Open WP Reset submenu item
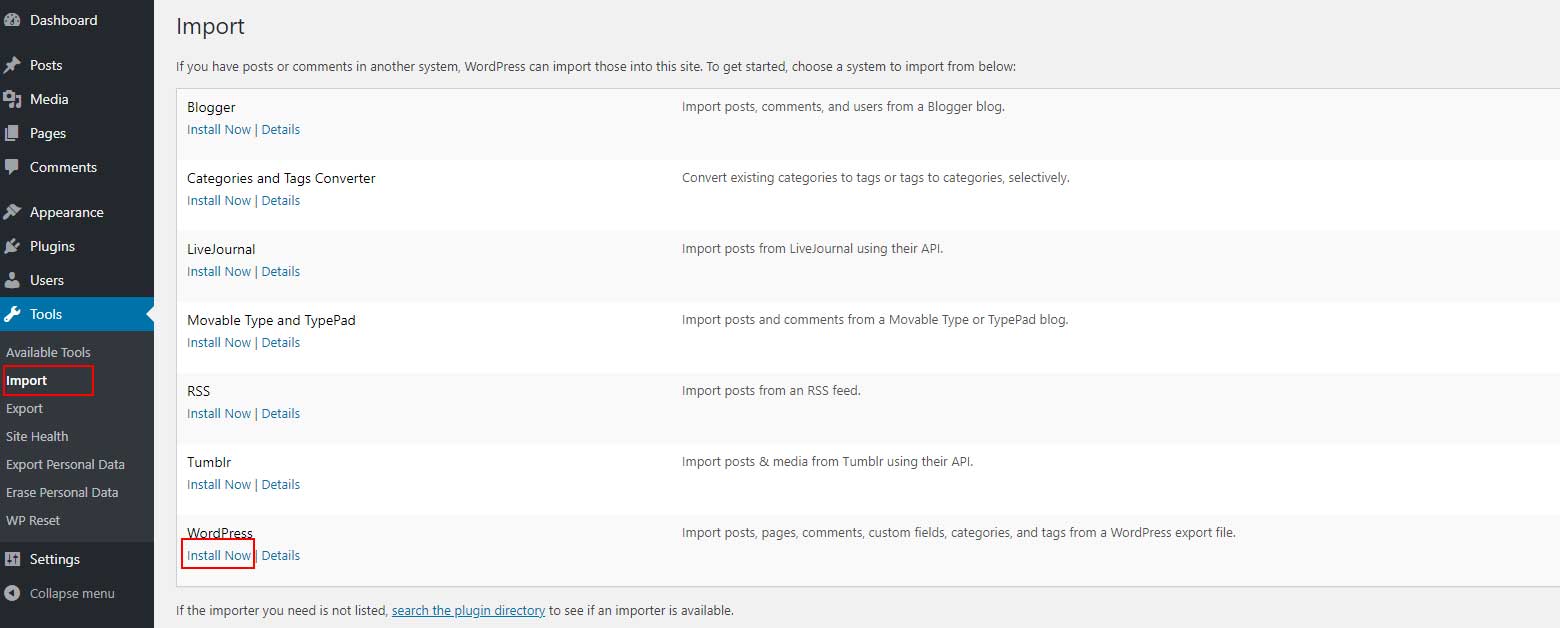1560x628 pixels. (x=33, y=520)
